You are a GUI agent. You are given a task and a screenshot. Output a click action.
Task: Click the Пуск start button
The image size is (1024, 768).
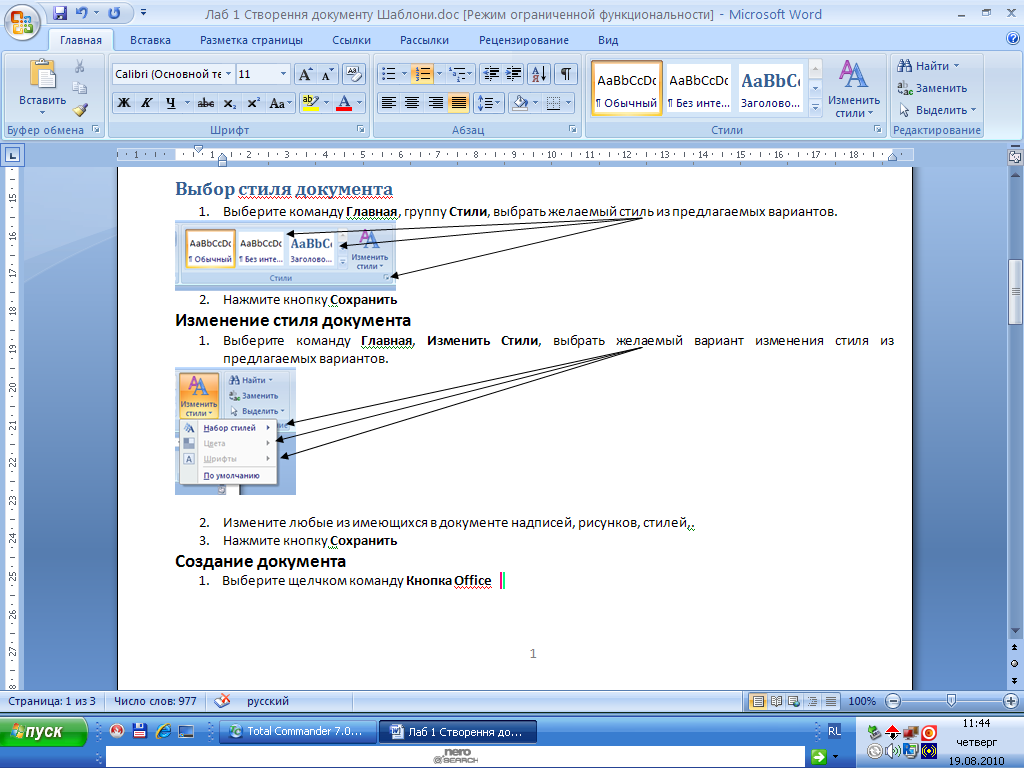(43, 731)
